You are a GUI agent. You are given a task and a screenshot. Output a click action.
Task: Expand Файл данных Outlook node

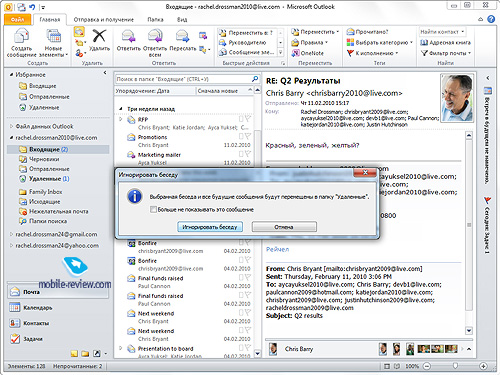[x=11, y=126]
